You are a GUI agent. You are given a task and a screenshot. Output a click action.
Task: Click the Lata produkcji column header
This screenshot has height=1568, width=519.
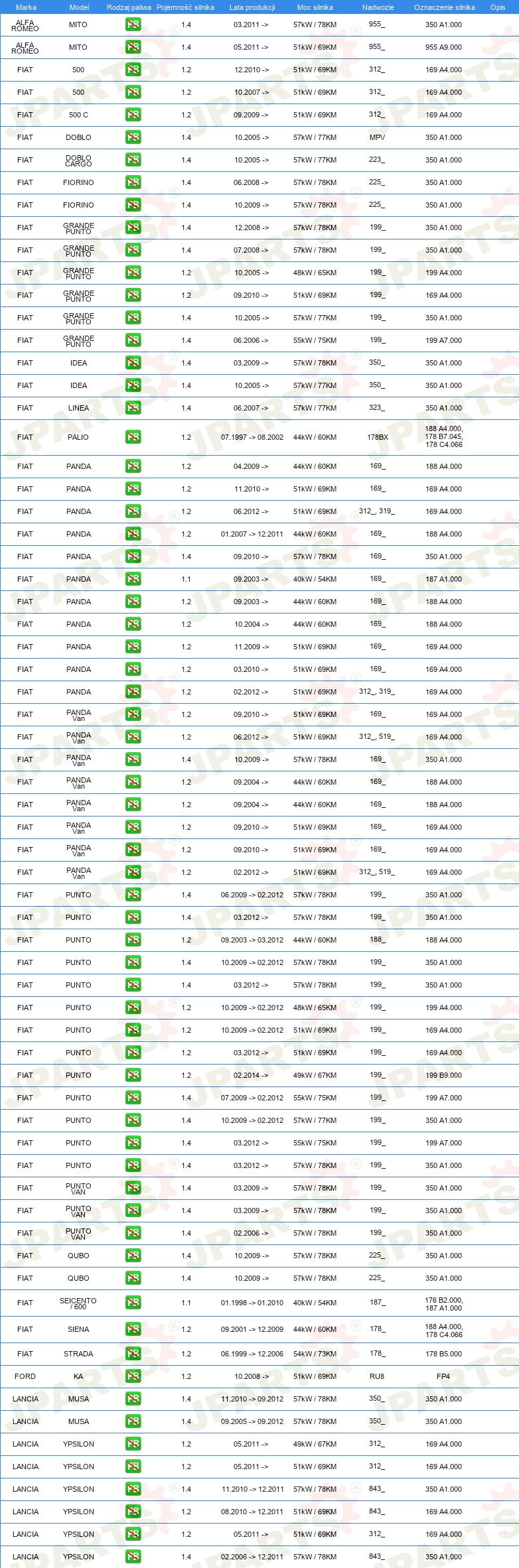(252, 7)
